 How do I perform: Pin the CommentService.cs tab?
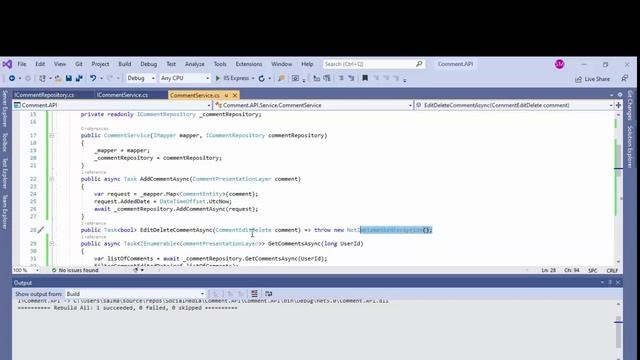click(226, 96)
